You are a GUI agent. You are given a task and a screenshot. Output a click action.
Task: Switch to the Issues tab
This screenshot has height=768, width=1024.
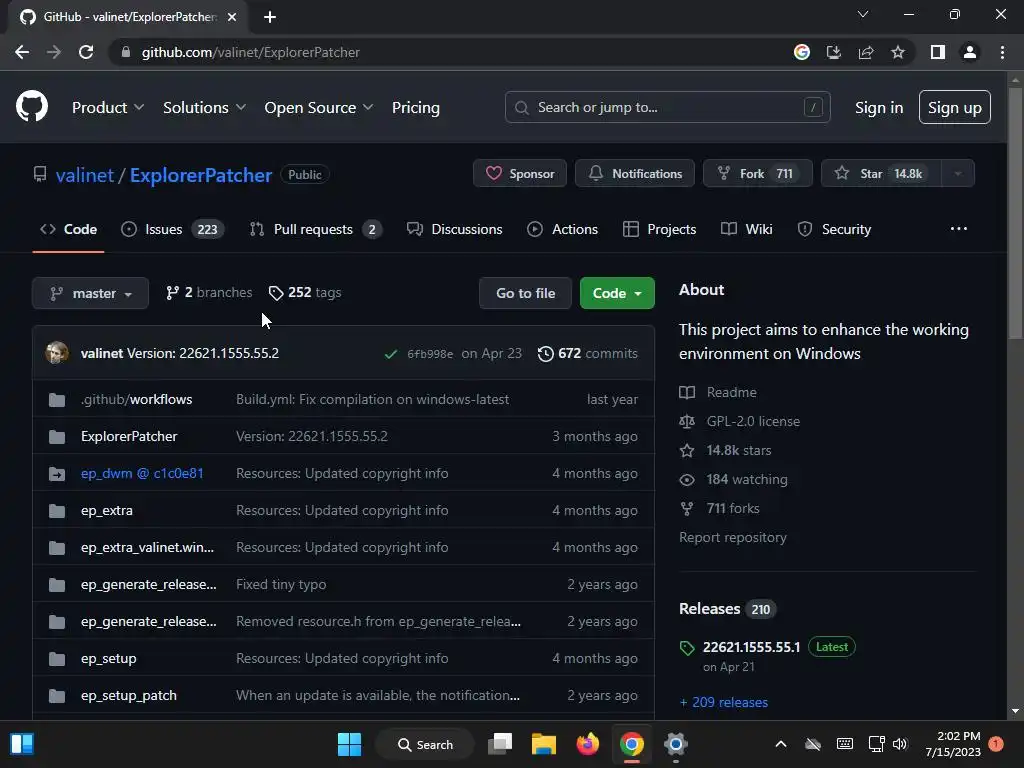(173, 229)
